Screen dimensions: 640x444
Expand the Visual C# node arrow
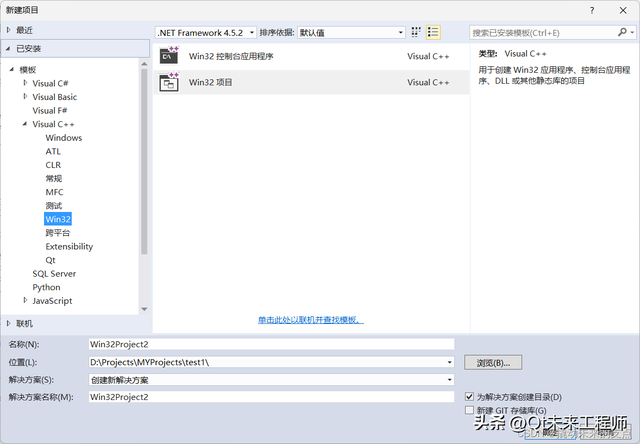coord(25,83)
